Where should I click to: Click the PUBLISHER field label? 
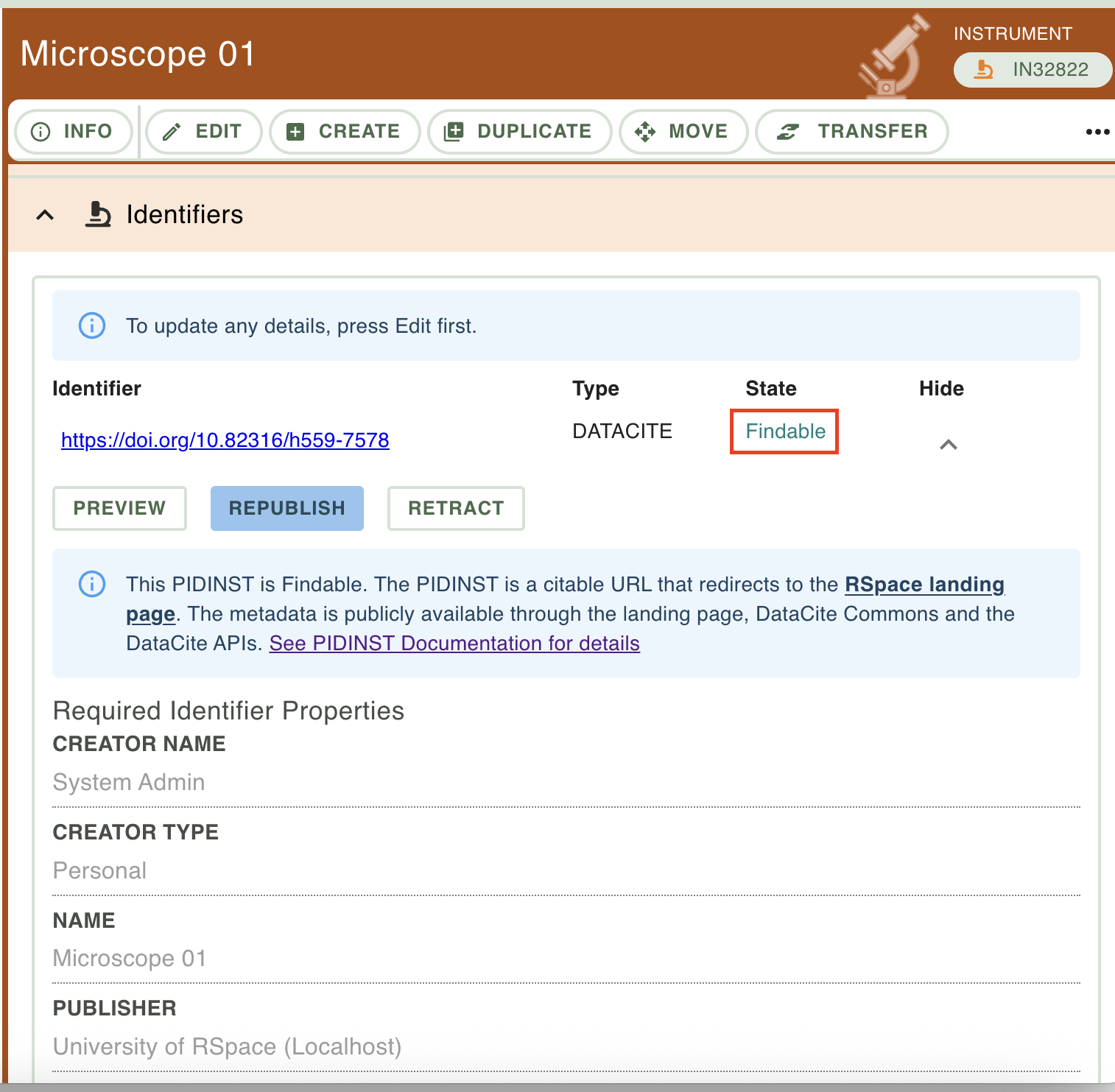114,1008
